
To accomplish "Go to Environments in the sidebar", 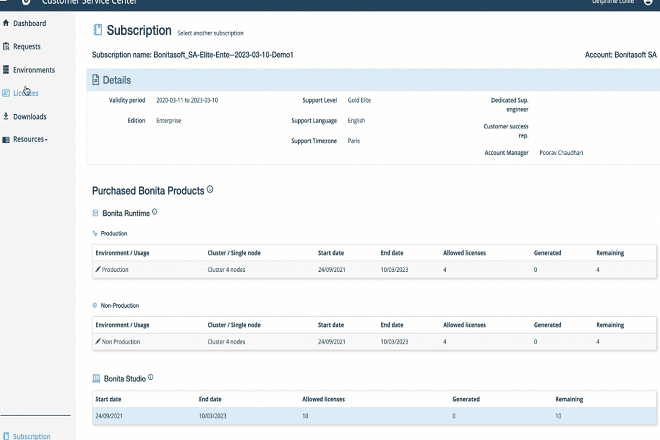I will pos(33,70).
